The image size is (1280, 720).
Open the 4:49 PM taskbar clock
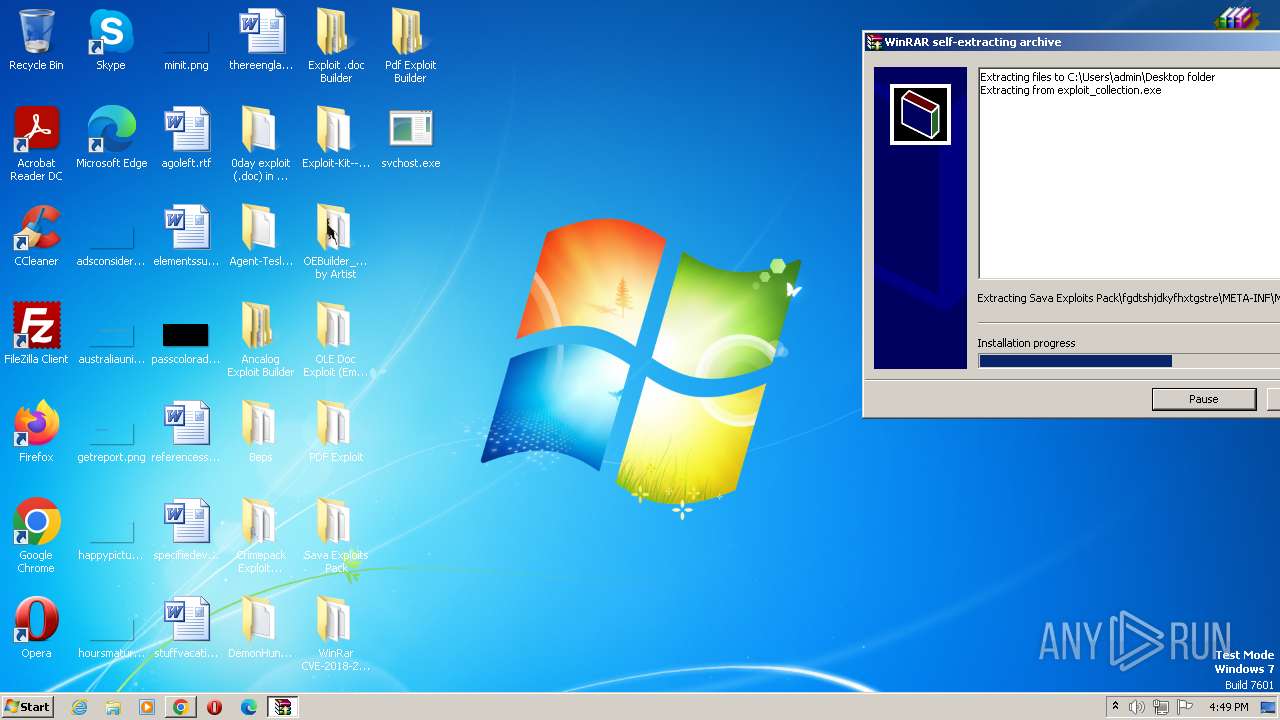pos(1228,707)
